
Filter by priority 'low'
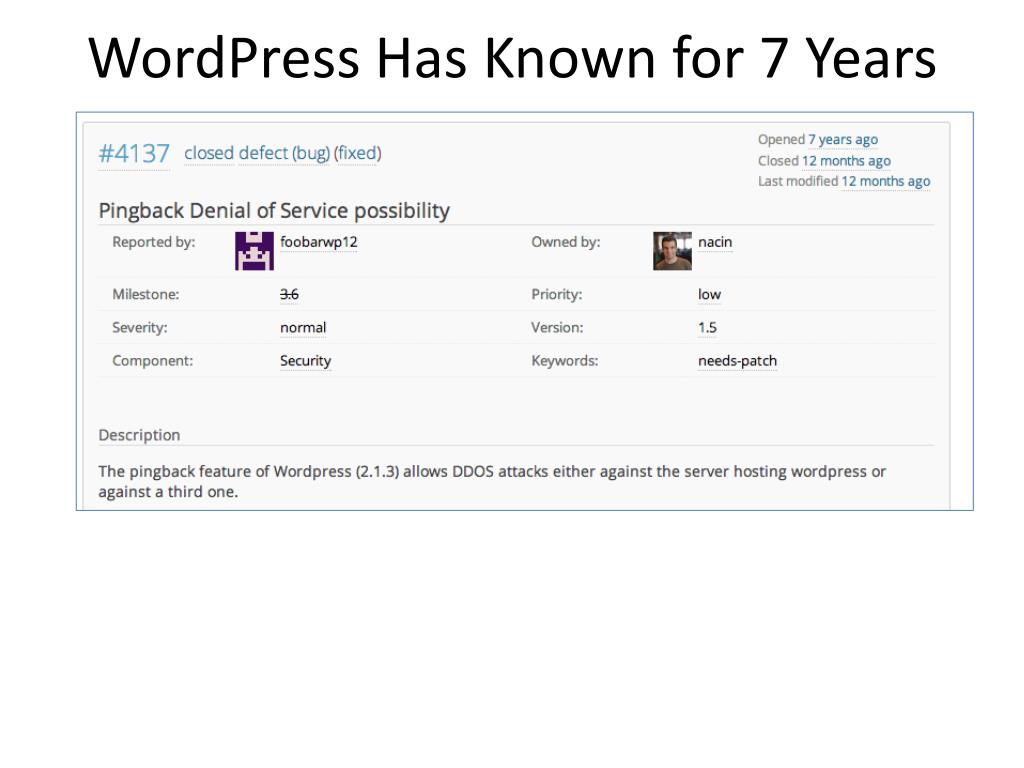click(x=709, y=295)
